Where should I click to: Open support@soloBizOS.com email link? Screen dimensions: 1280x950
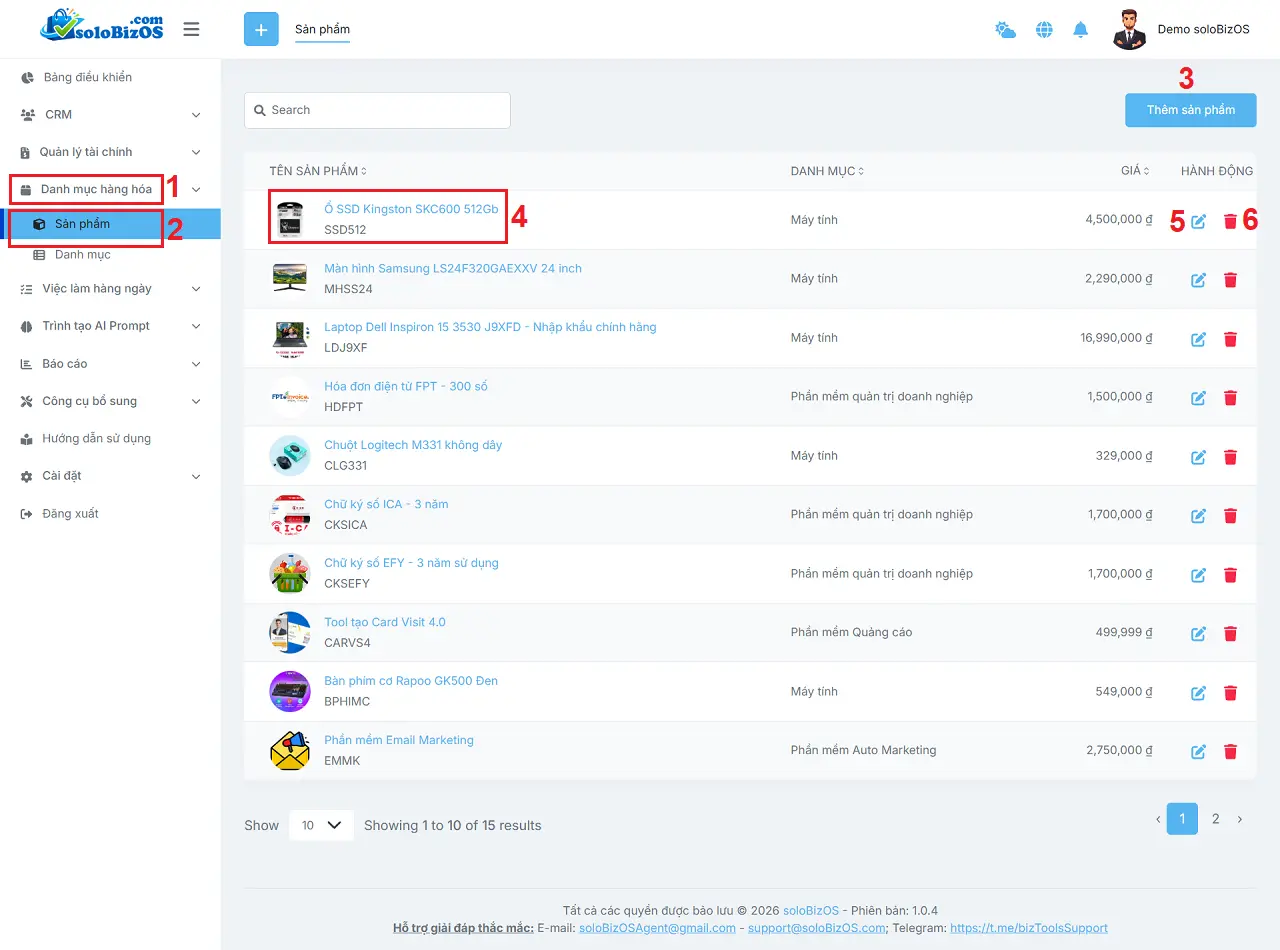click(x=817, y=928)
